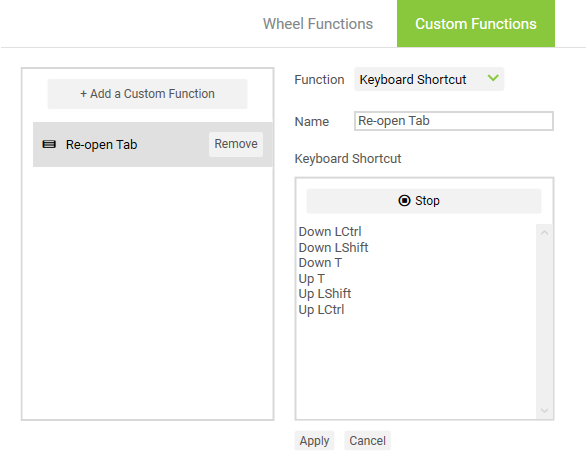586x461 pixels.
Task: Click the keystroke list scrollbar track
Action: pyautogui.click(x=545, y=322)
